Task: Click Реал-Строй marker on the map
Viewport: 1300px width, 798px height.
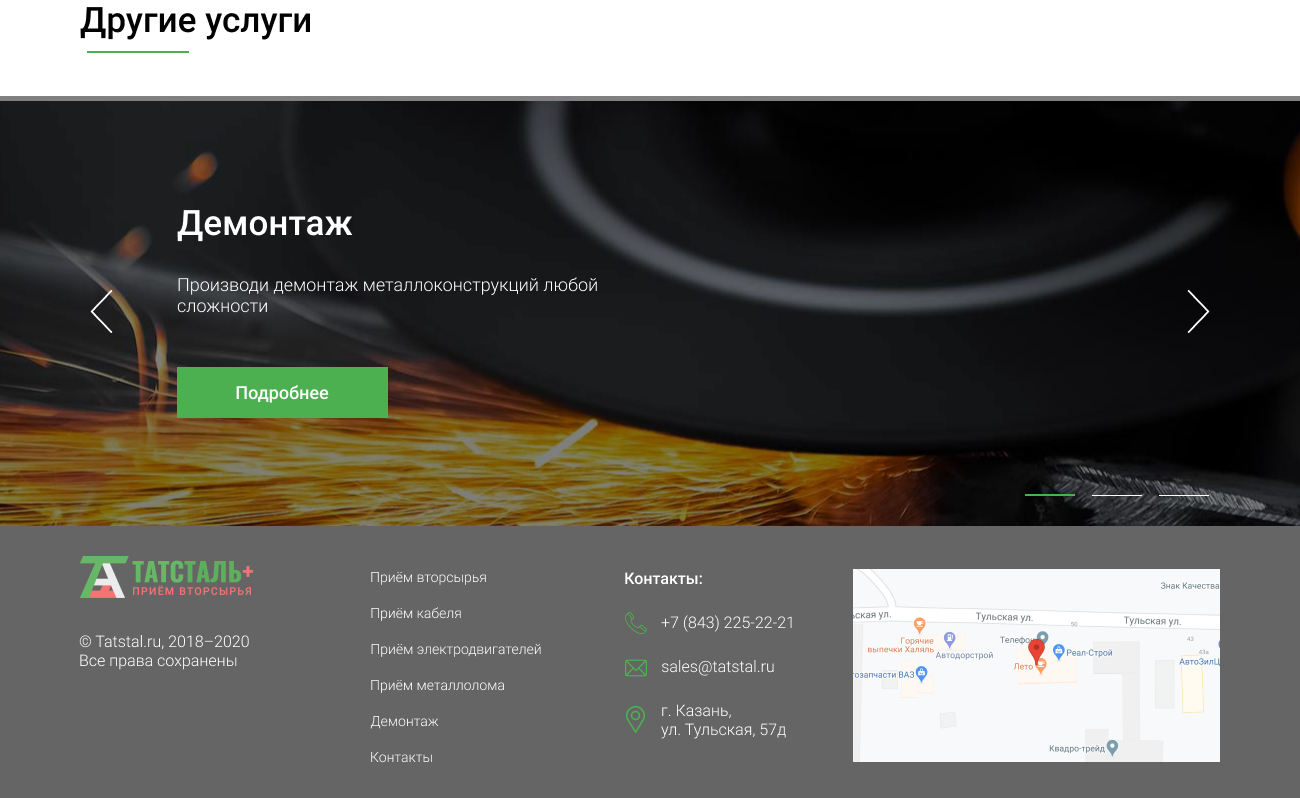Action: [1058, 652]
